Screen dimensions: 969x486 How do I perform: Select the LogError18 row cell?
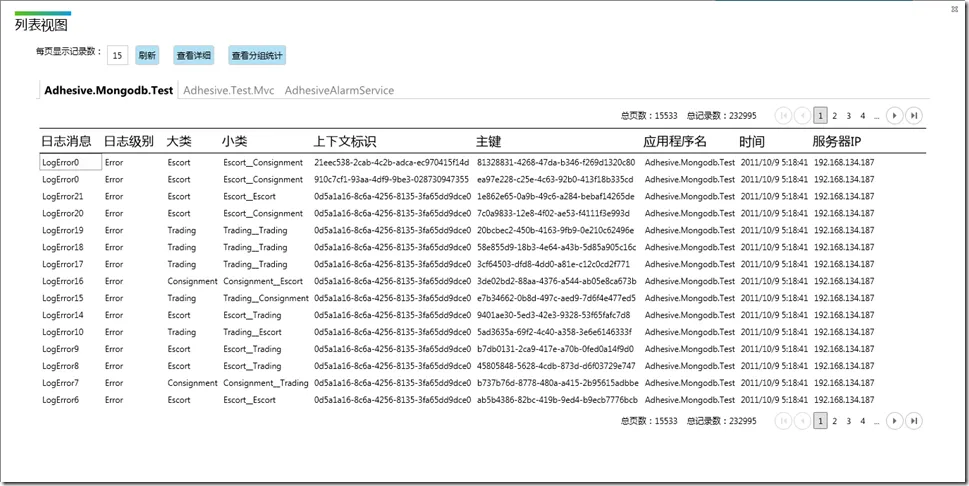63,247
